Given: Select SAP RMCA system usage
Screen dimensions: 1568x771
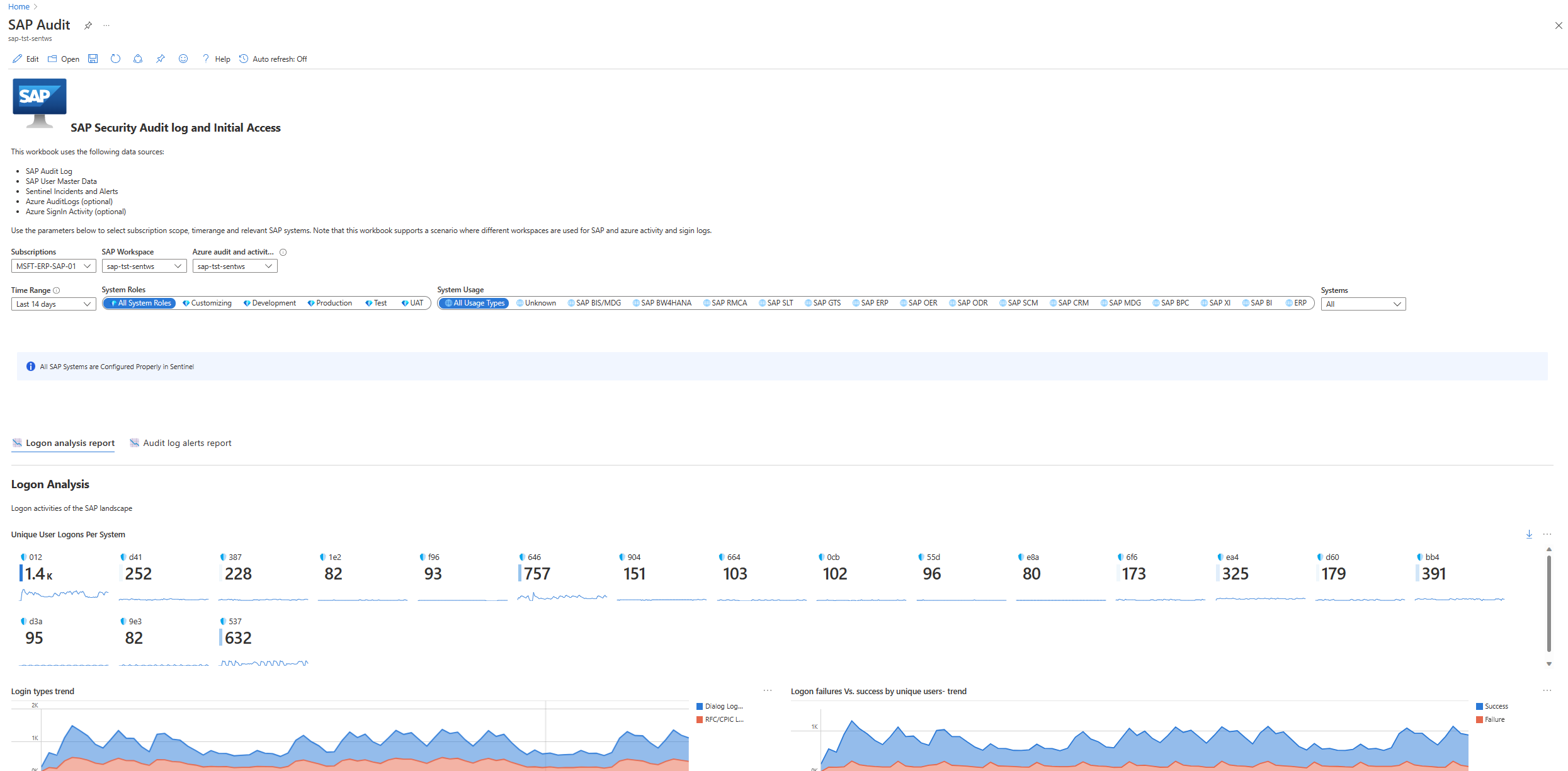Looking at the screenshot, I should (x=725, y=303).
